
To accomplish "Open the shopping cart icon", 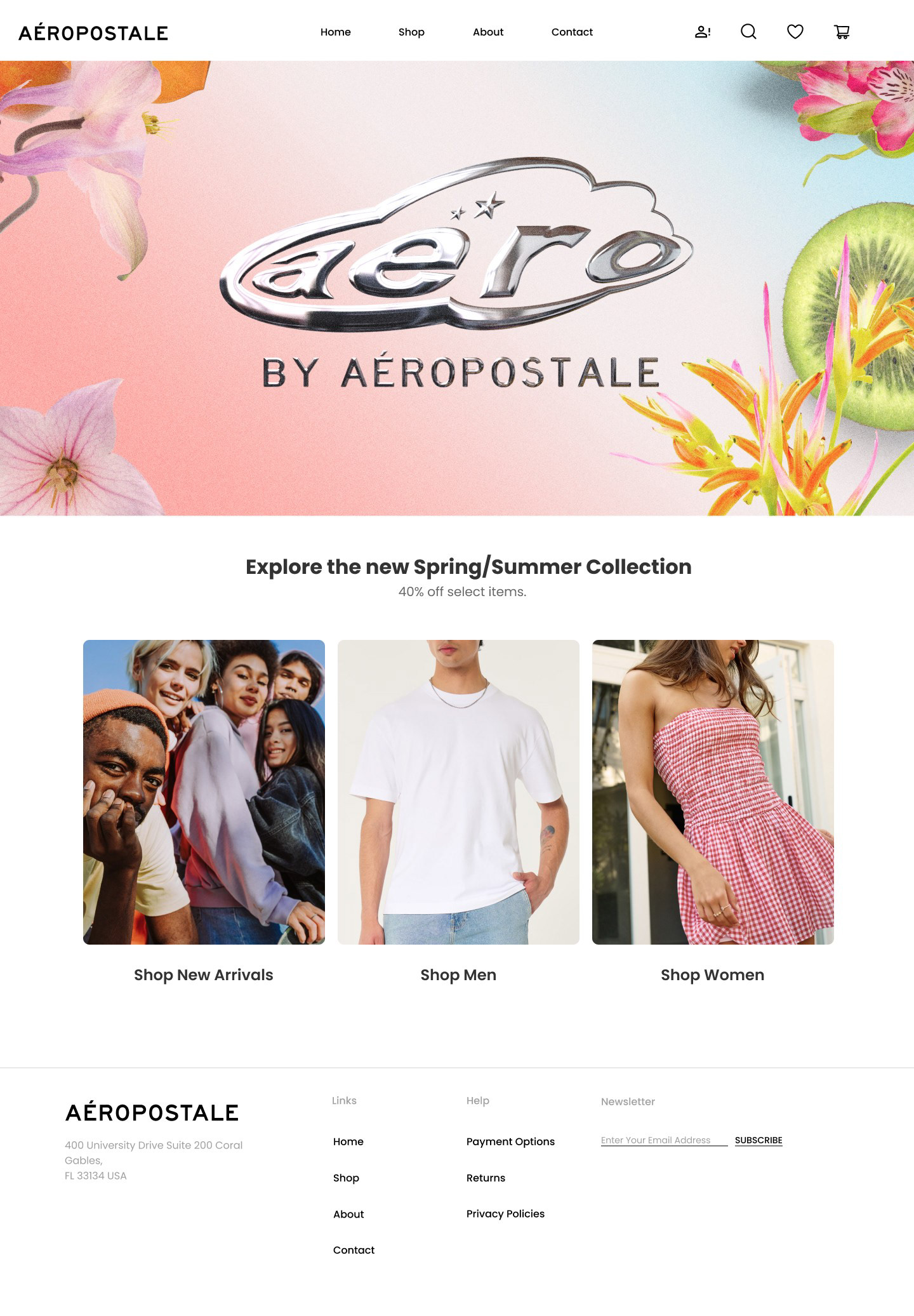I will tap(842, 32).
